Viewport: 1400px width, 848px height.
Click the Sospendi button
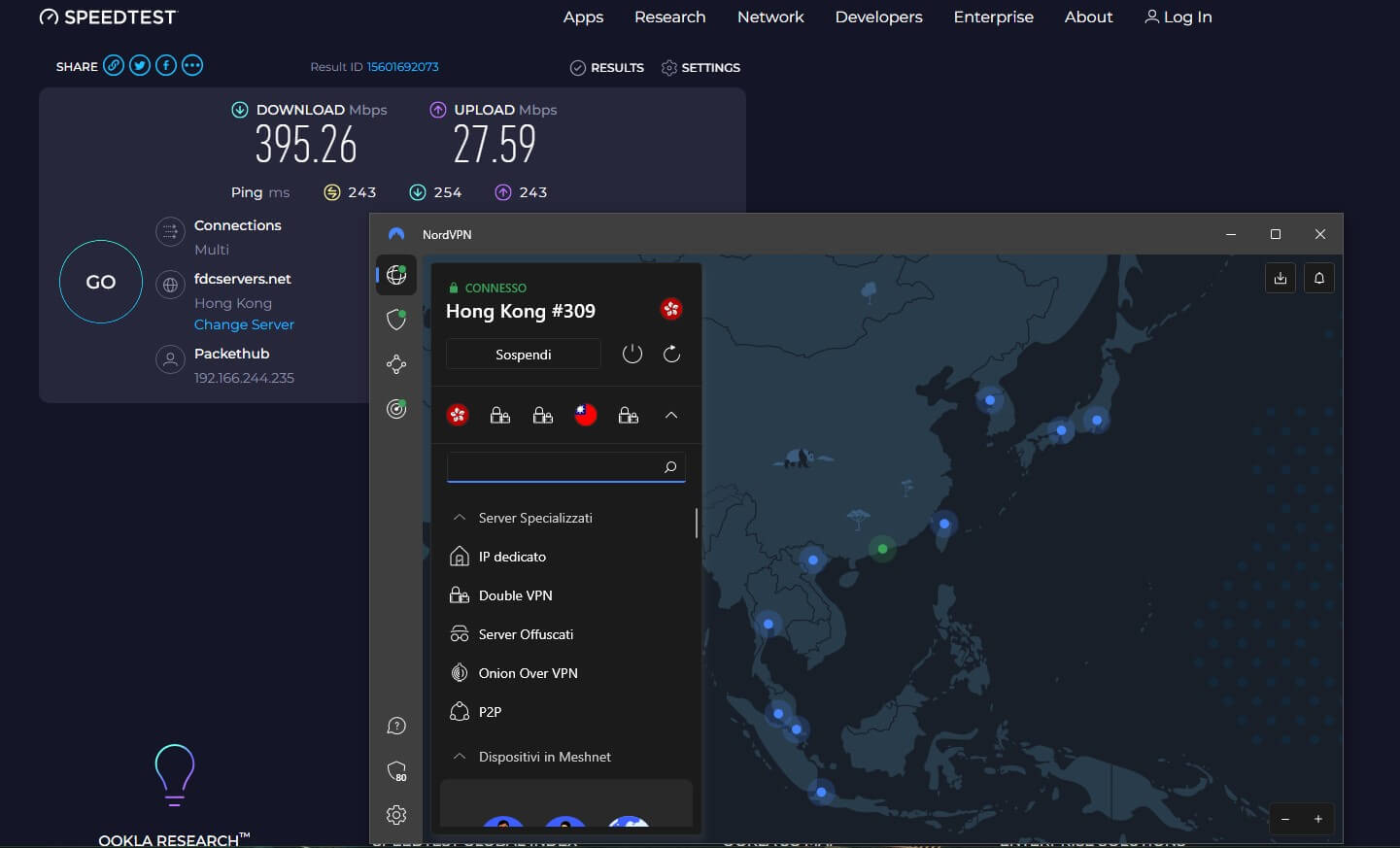click(524, 355)
